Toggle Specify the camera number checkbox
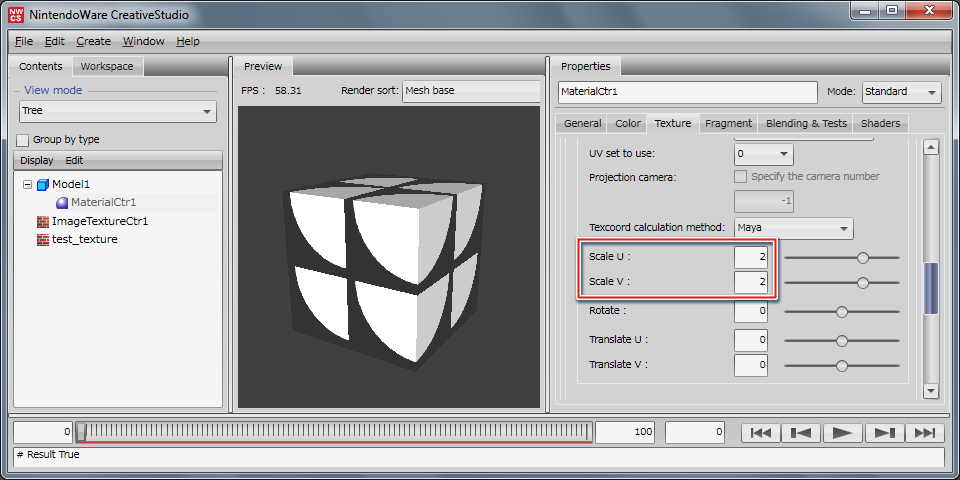The width and height of the screenshot is (960, 480). tap(741, 176)
